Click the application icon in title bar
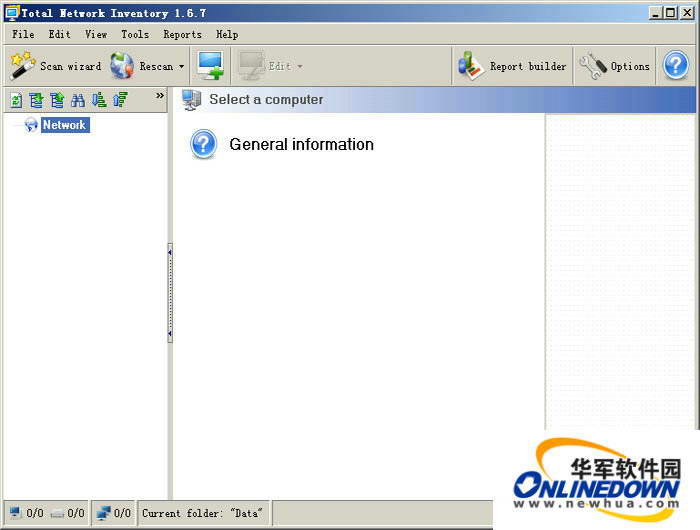This screenshot has width=700, height=530. [x=12, y=13]
